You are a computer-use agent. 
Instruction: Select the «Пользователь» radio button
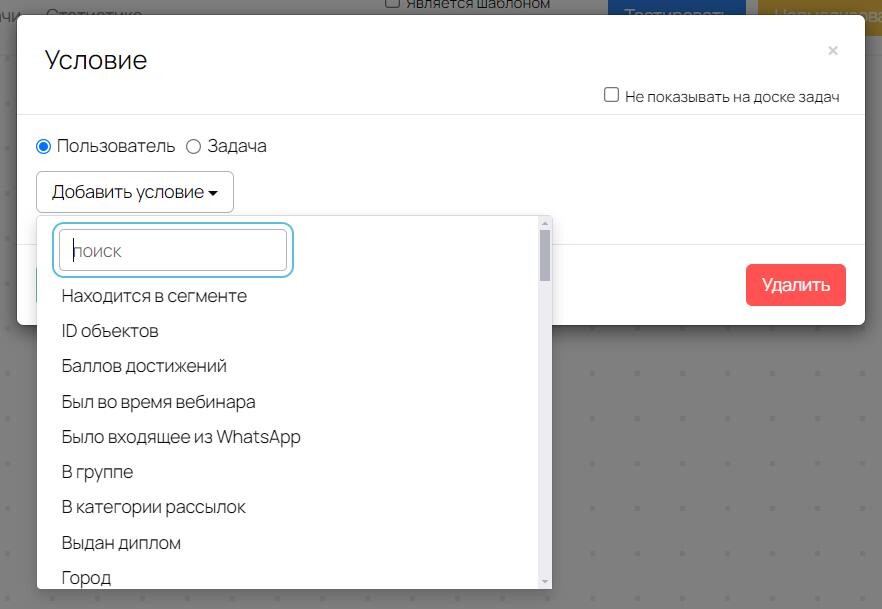coord(43,146)
